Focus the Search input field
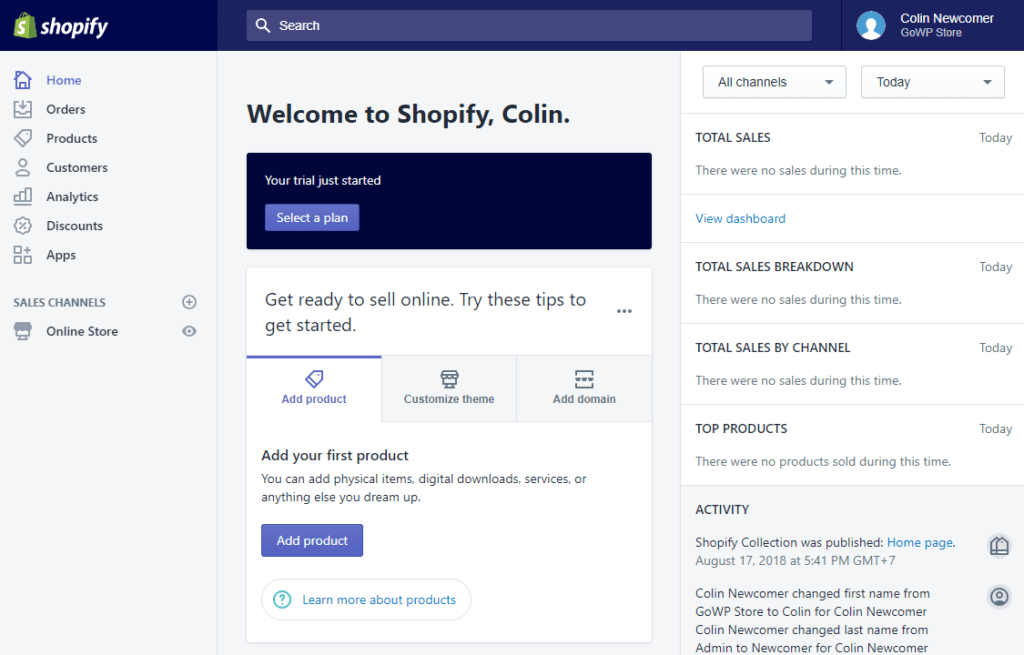Image resolution: width=1024 pixels, height=655 pixels. tap(529, 25)
